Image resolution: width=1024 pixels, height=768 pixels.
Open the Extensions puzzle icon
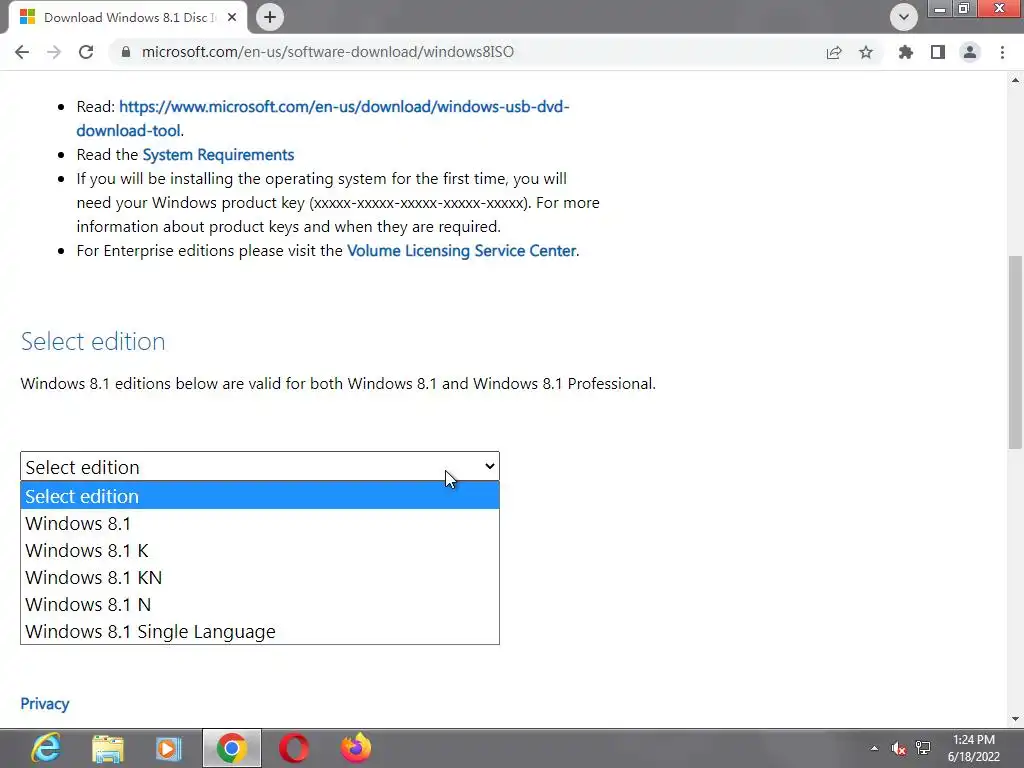pos(906,52)
